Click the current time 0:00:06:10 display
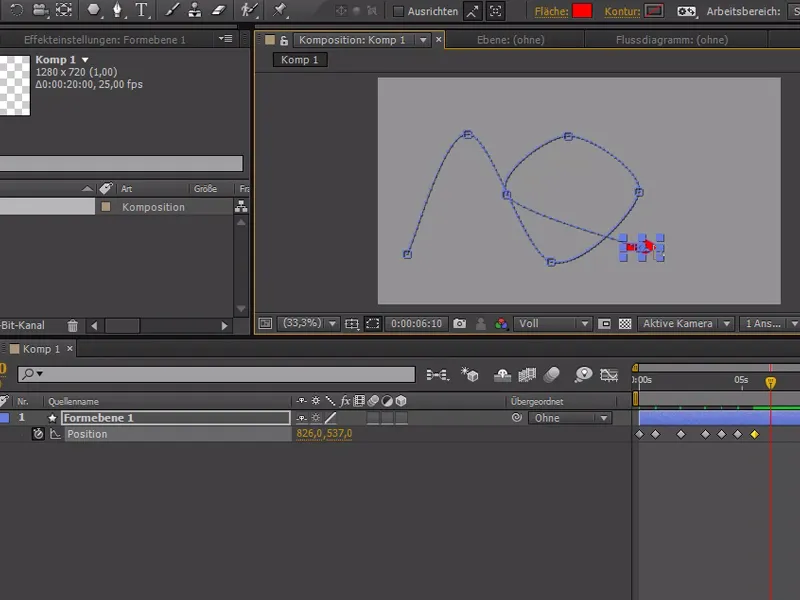This screenshot has width=800, height=600. click(x=416, y=323)
